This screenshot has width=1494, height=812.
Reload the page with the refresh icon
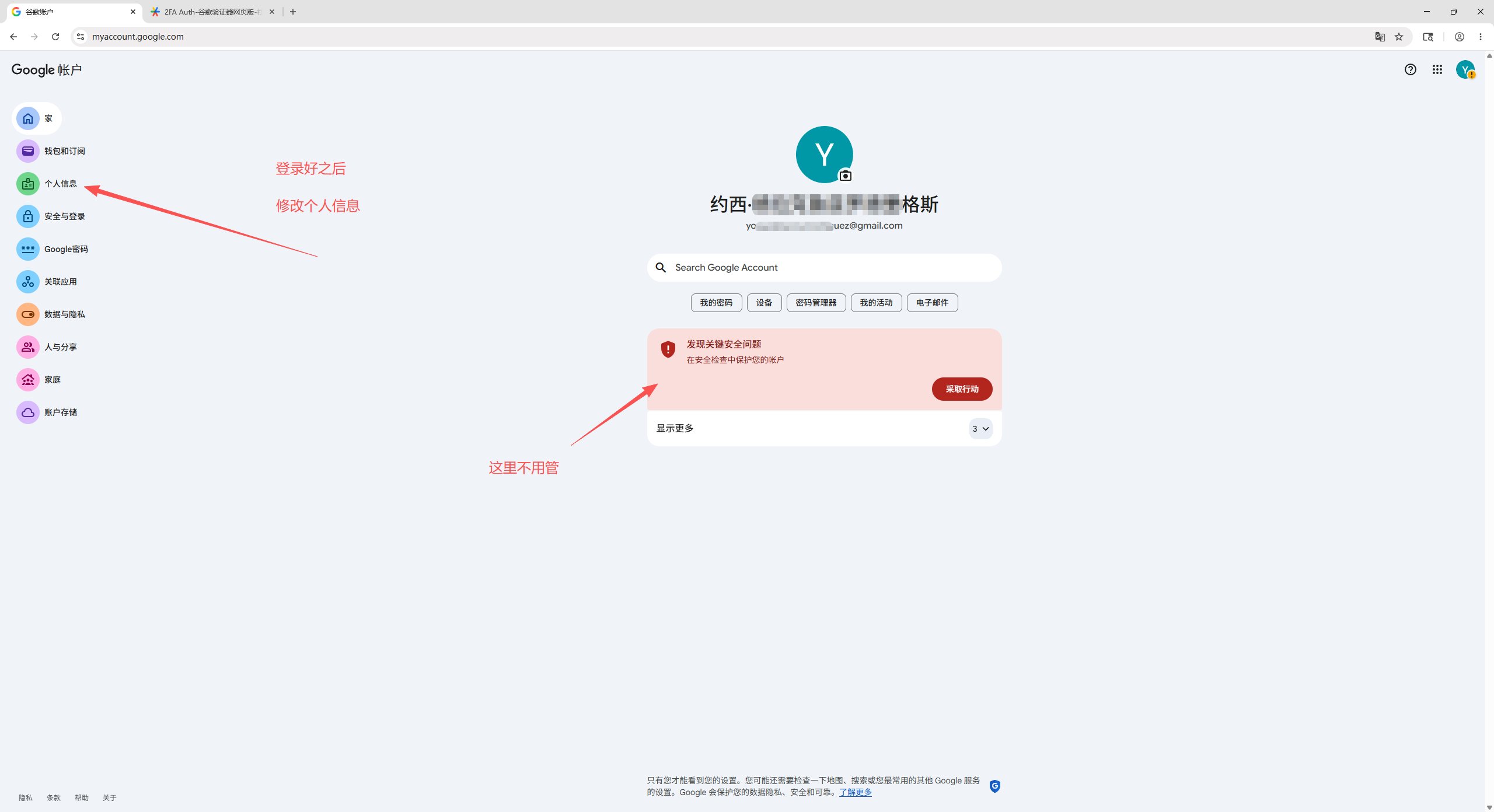(55, 37)
